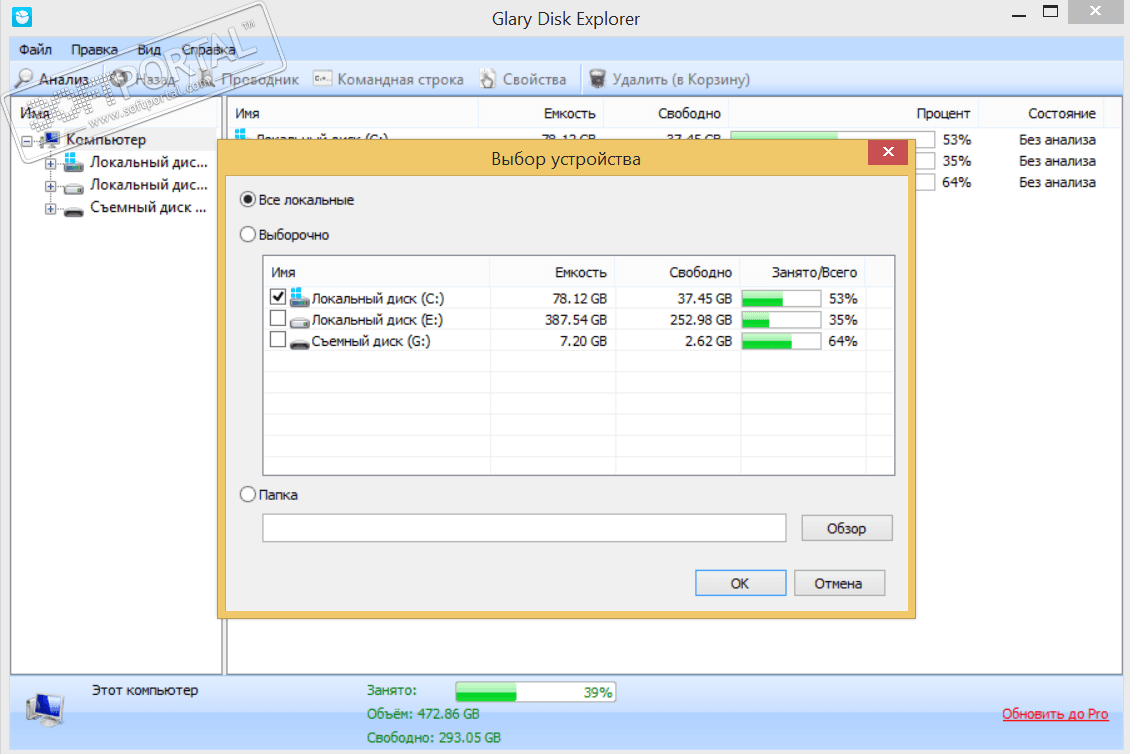Click the Свойства hand icon
This screenshot has height=754, width=1130.
click(488, 79)
